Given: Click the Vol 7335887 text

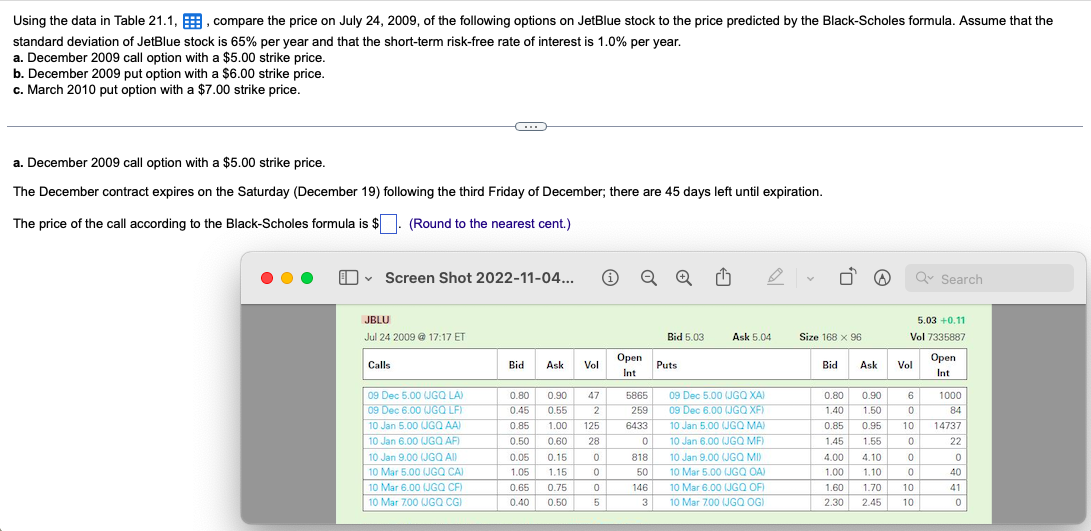Looking at the screenshot, I should [x=938, y=337].
